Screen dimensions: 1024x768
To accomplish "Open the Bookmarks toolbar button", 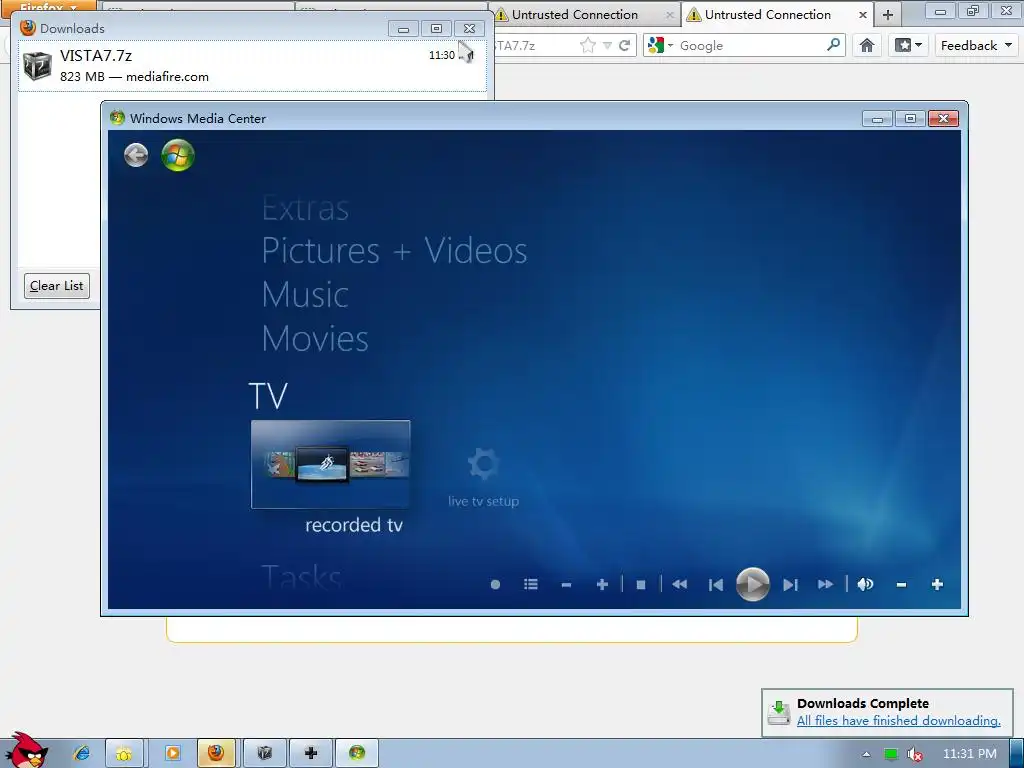I will (908, 45).
